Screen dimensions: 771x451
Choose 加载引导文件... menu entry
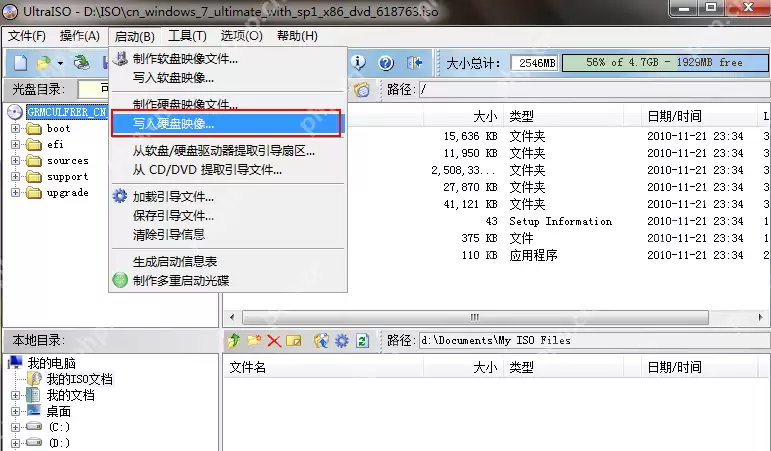(x=228, y=197)
